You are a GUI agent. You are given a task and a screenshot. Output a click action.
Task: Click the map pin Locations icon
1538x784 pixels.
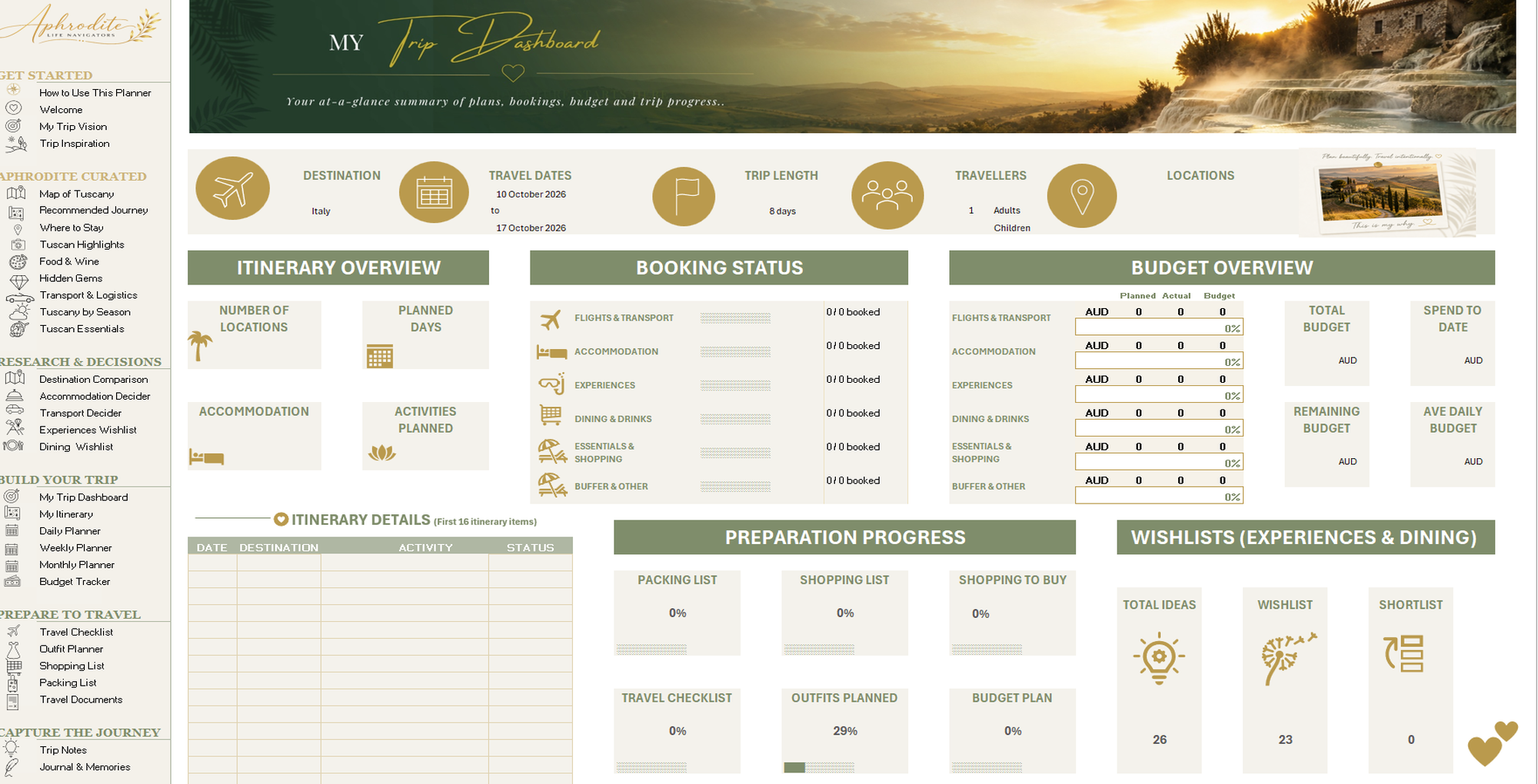click(x=1082, y=196)
